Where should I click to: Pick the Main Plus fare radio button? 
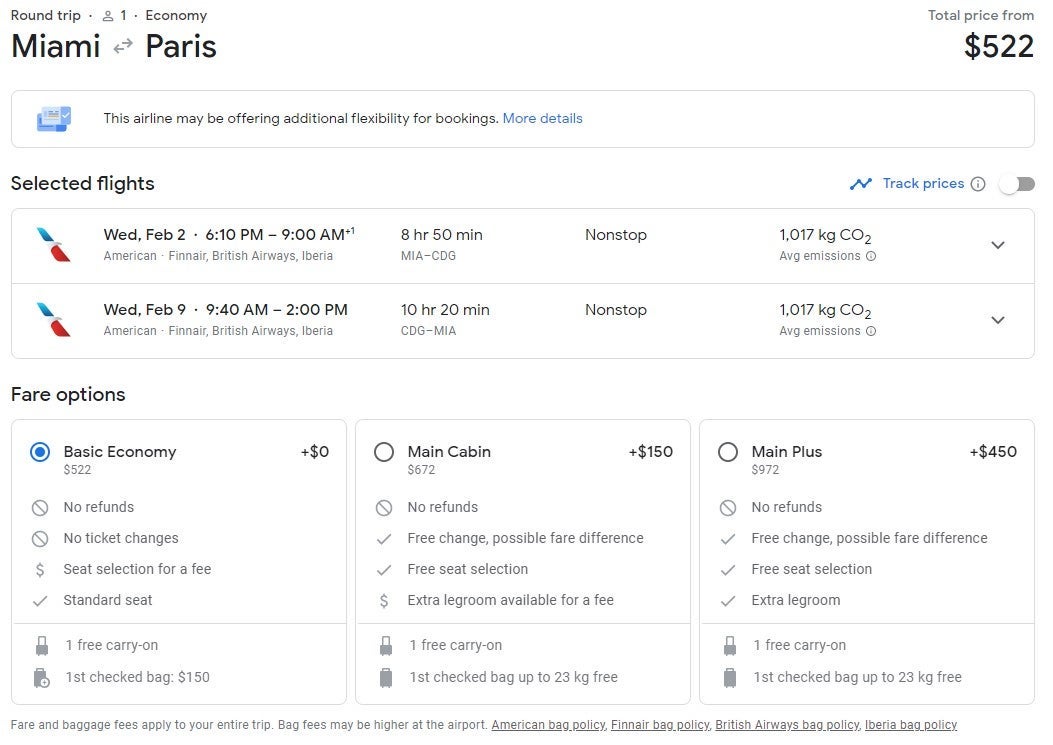tap(728, 452)
